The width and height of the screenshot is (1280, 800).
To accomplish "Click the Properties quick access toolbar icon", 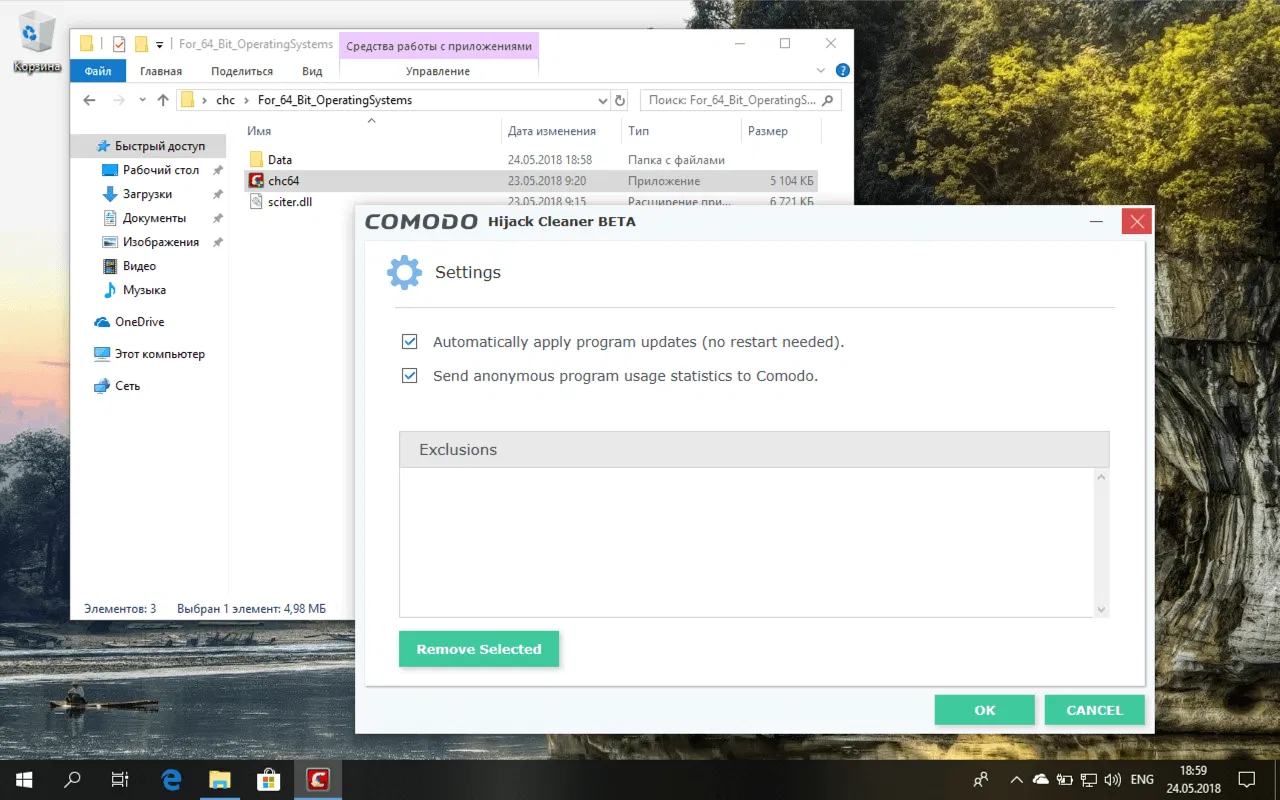I will coord(119,44).
